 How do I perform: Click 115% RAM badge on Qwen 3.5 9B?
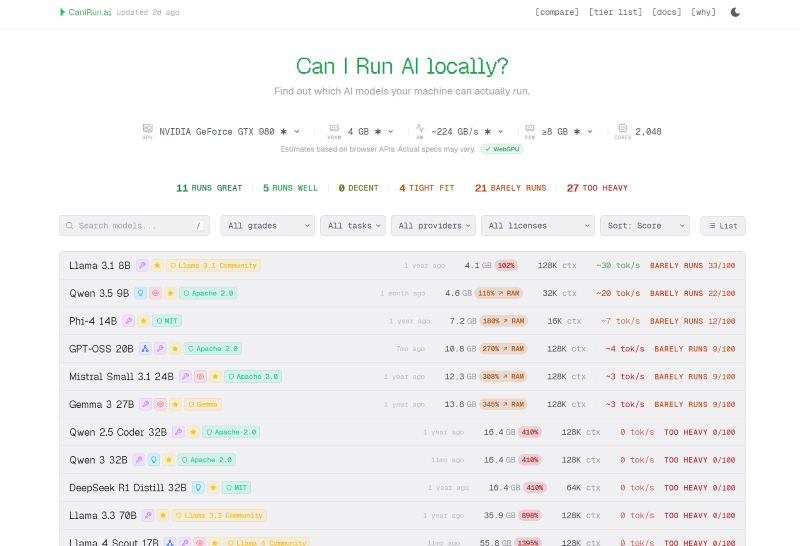[499, 293]
